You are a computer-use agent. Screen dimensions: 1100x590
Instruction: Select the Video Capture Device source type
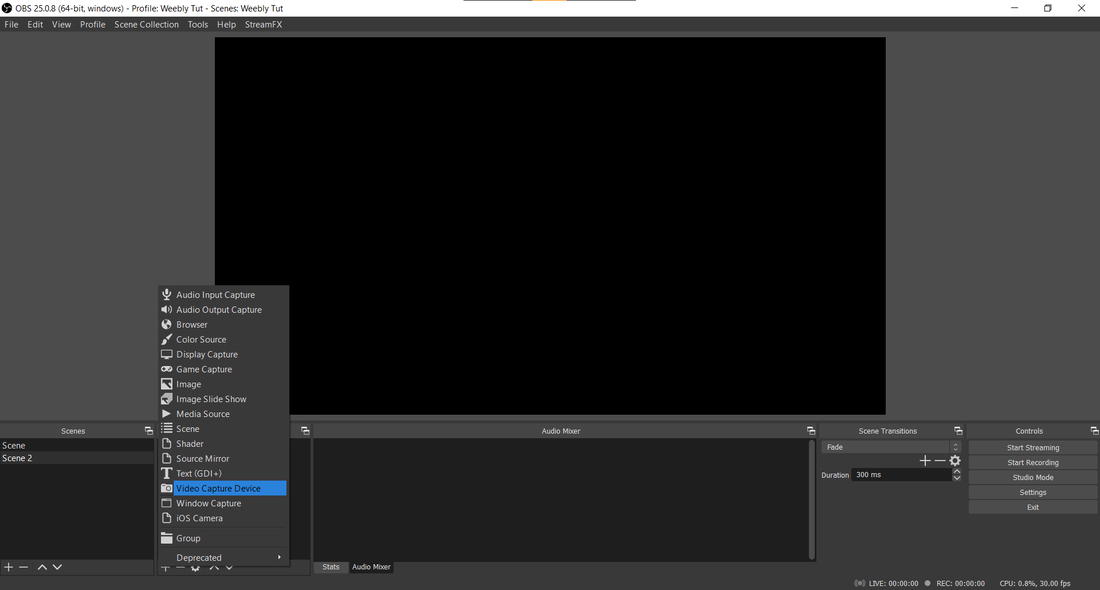[216, 488]
